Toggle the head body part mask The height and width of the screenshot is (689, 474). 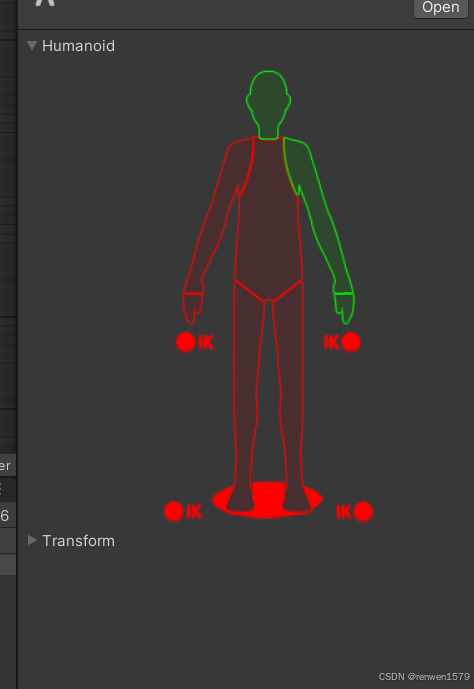click(x=268, y=105)
